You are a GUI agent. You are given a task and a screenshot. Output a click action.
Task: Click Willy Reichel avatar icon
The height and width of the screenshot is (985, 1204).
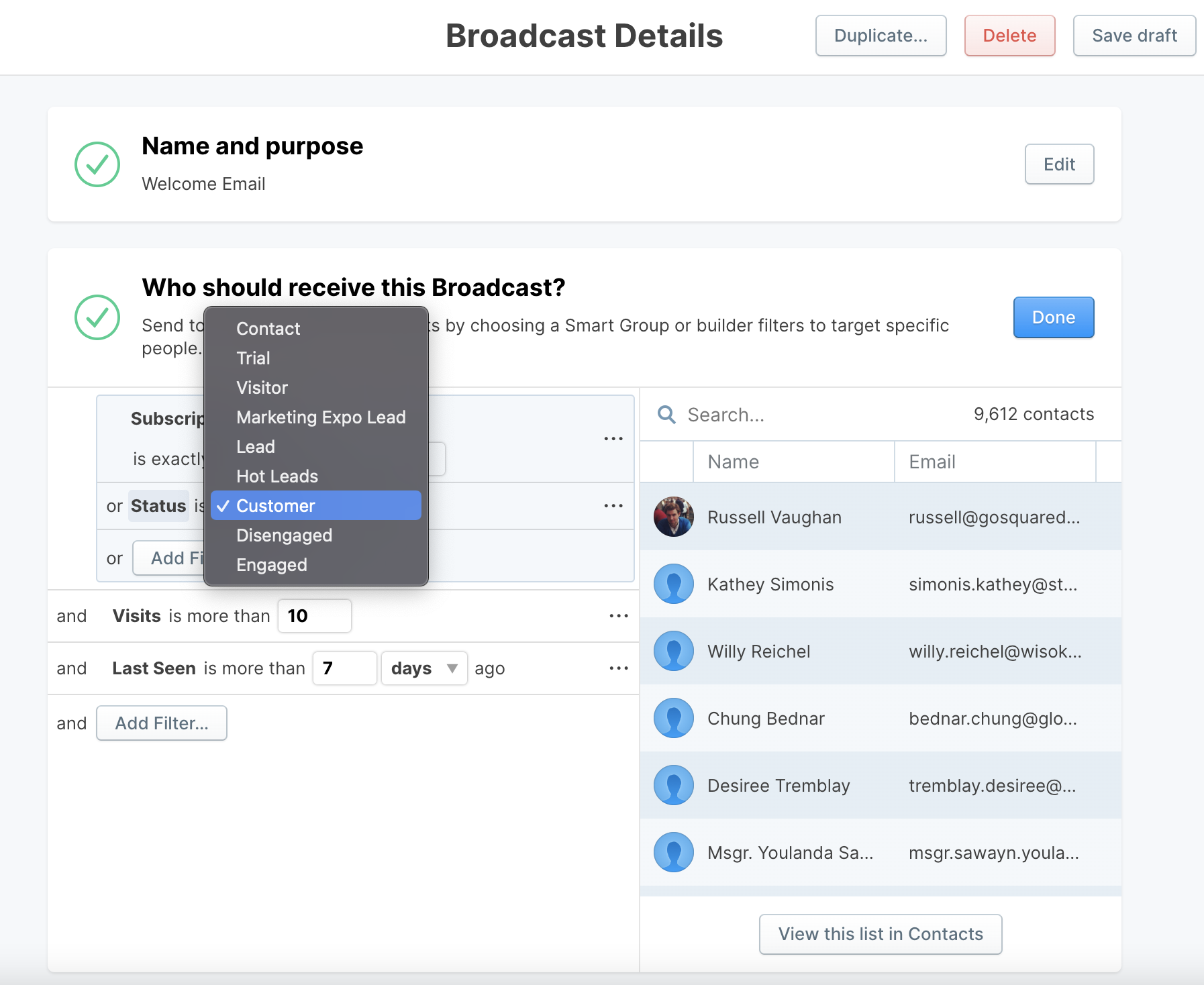click(674, 651)
